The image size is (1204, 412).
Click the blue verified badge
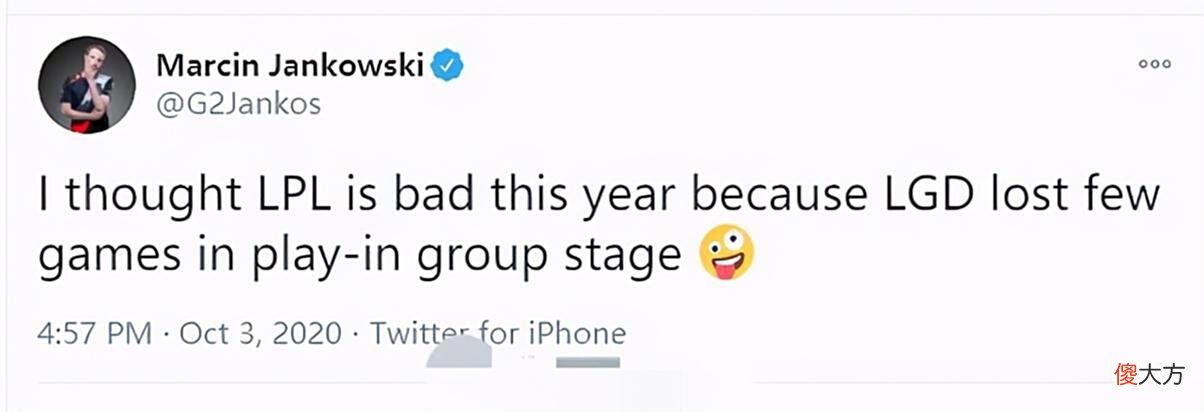click(447, 66)
